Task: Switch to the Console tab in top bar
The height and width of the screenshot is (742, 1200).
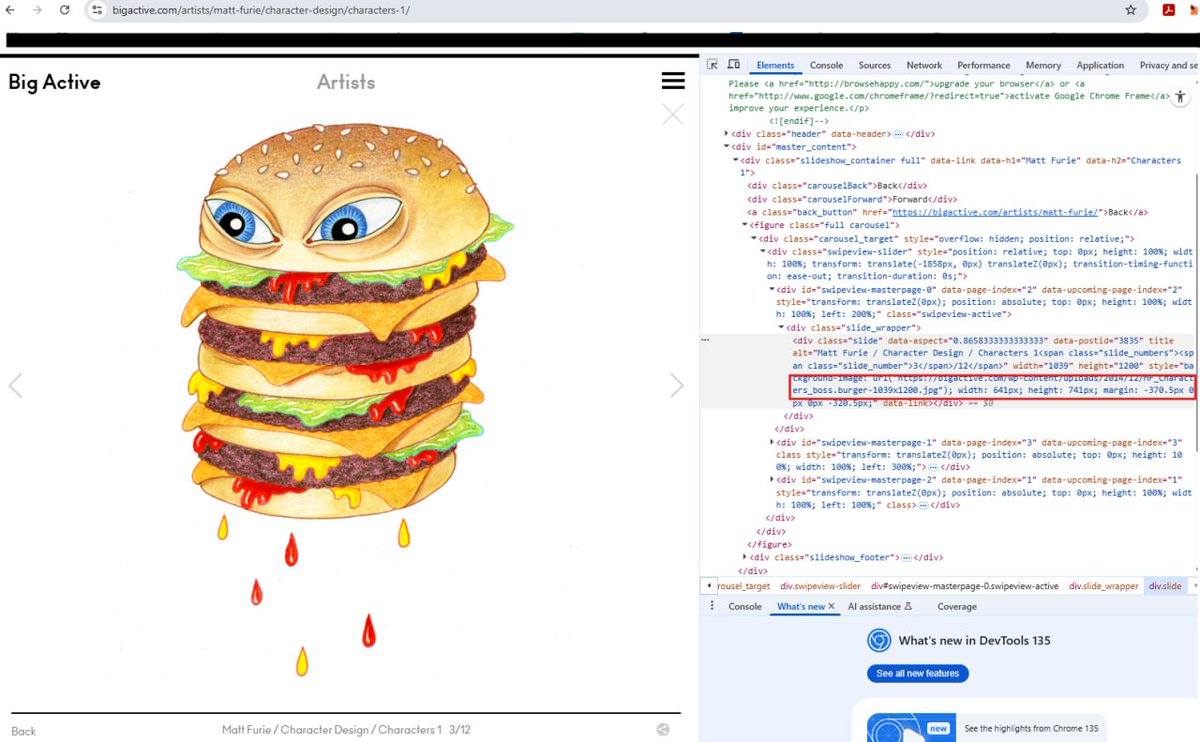Action: tap(826, 65)
